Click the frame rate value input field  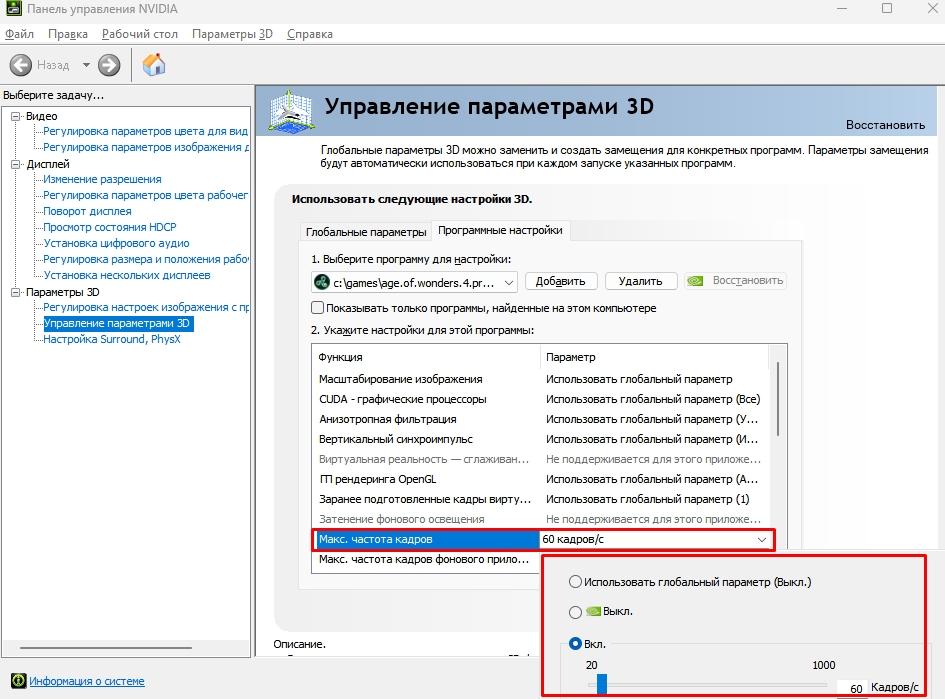click(x=852, y=688)
